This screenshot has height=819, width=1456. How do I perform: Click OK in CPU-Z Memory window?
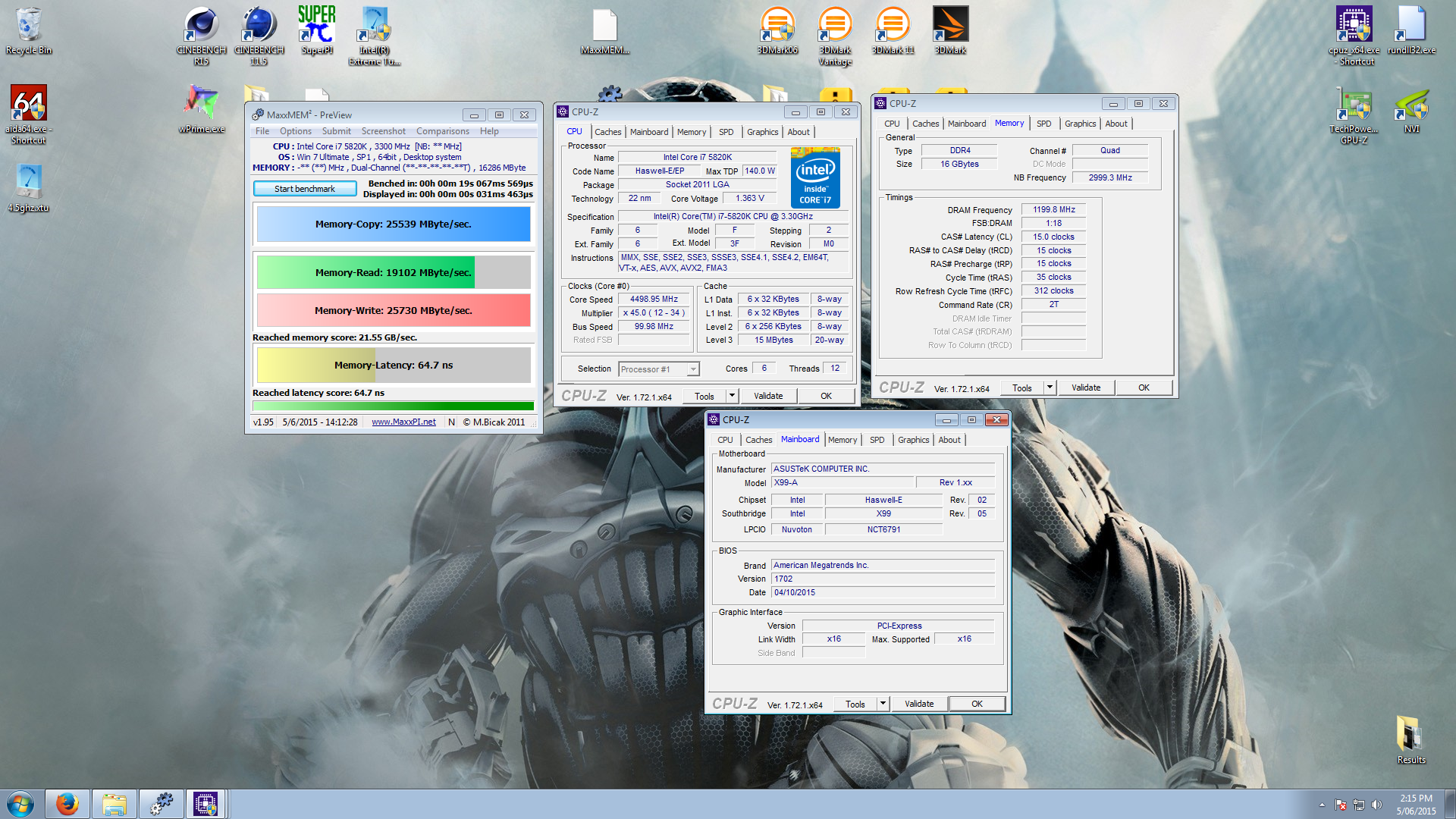point(1144,388)
